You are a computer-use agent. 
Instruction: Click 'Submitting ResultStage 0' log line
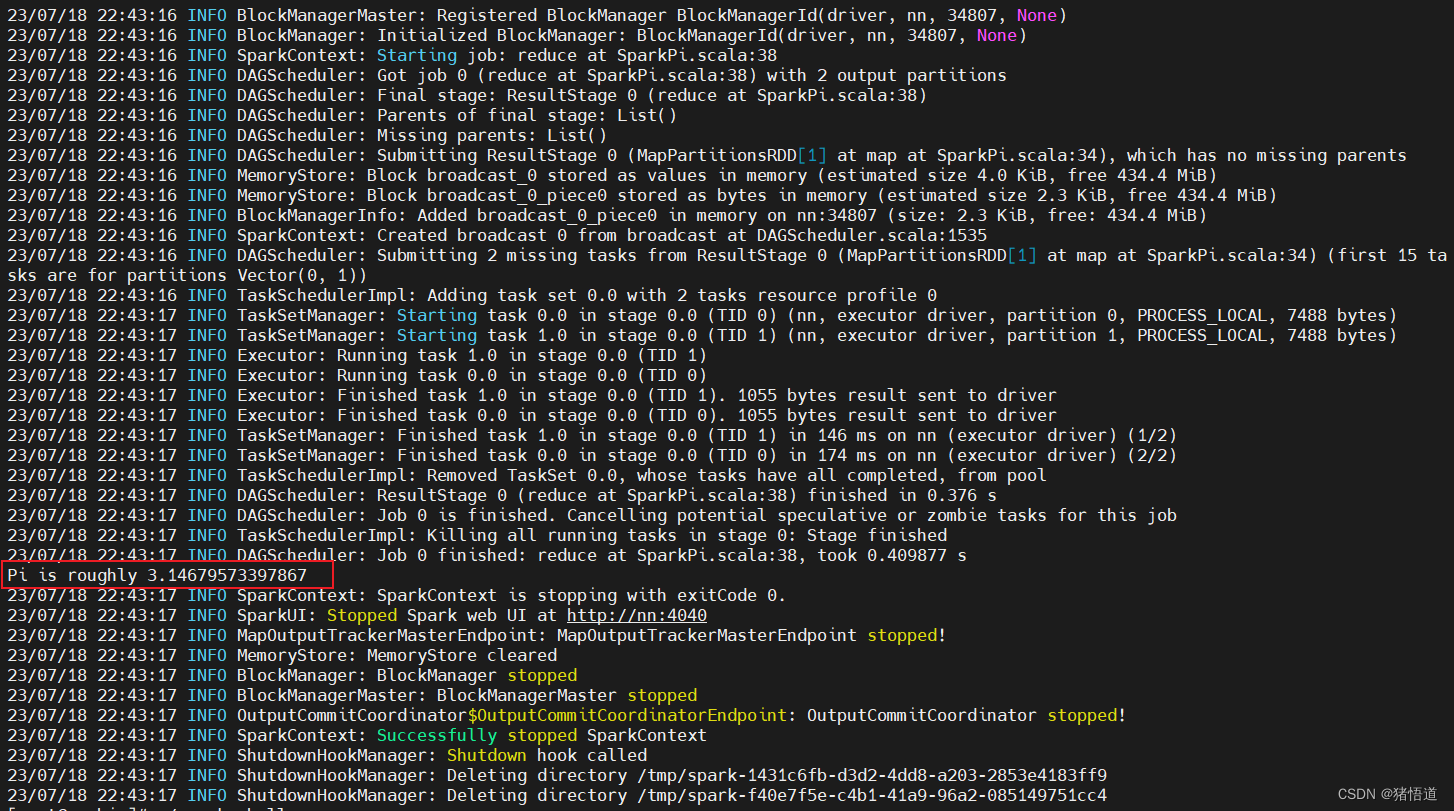[707, 155]
